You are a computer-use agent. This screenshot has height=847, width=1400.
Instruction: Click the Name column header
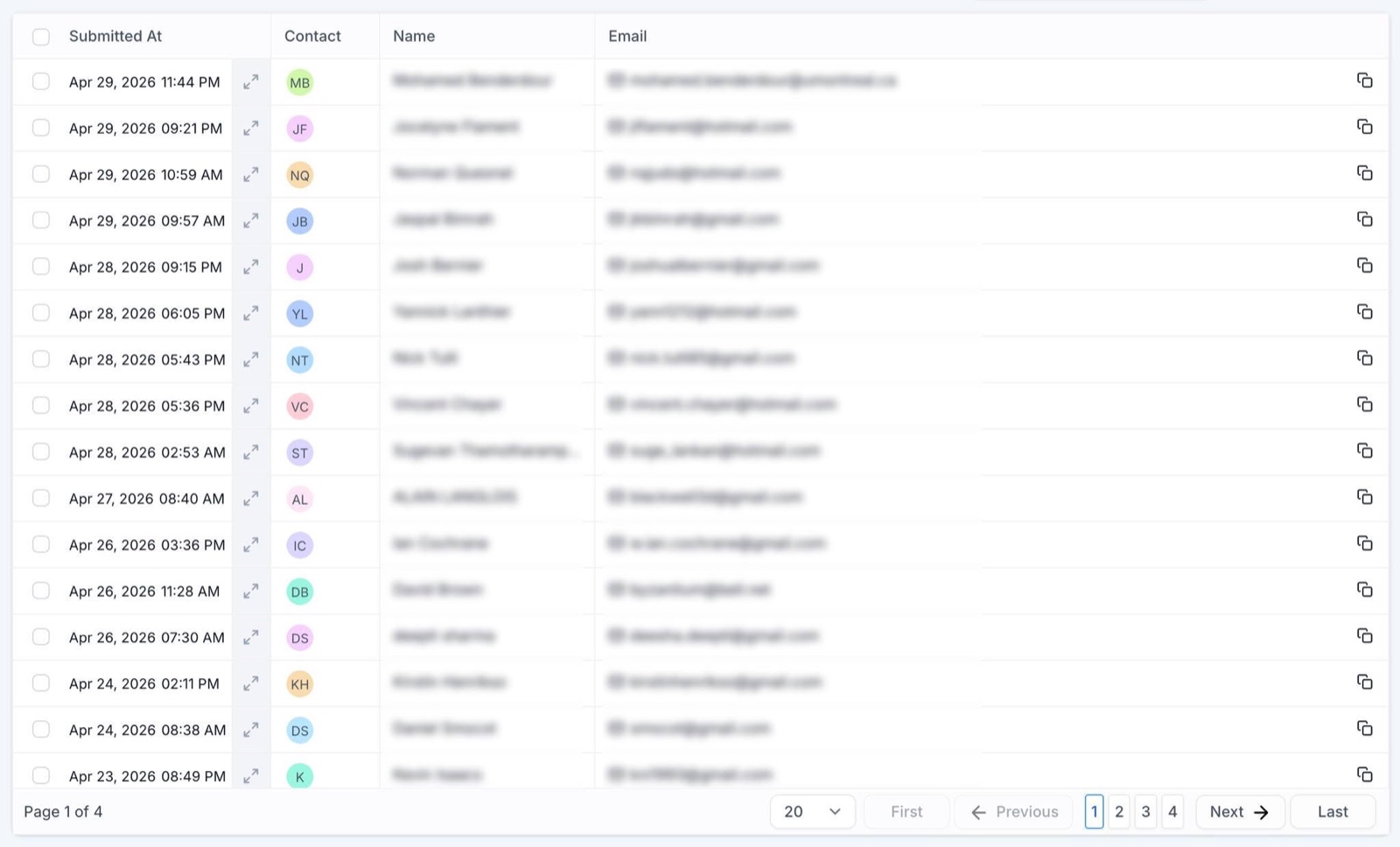click(x=414, y=37)
